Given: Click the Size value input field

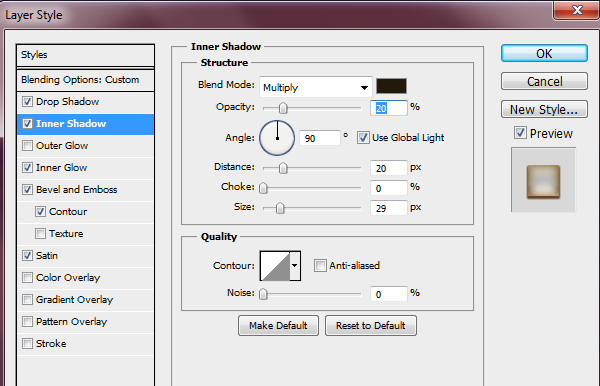Looking at the screenshot, I should 388,208.
